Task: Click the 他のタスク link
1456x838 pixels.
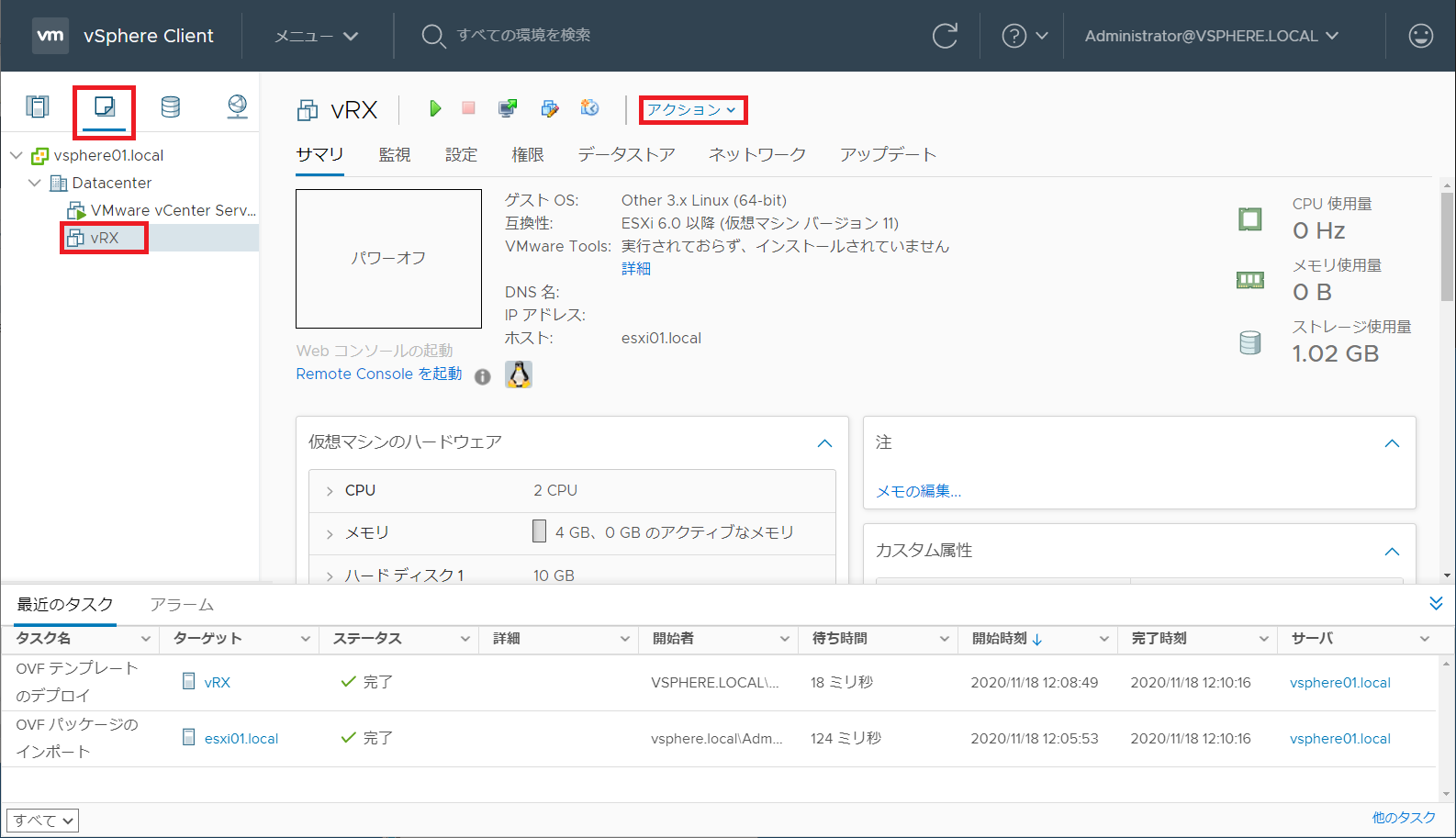Action: point(1404,818)
